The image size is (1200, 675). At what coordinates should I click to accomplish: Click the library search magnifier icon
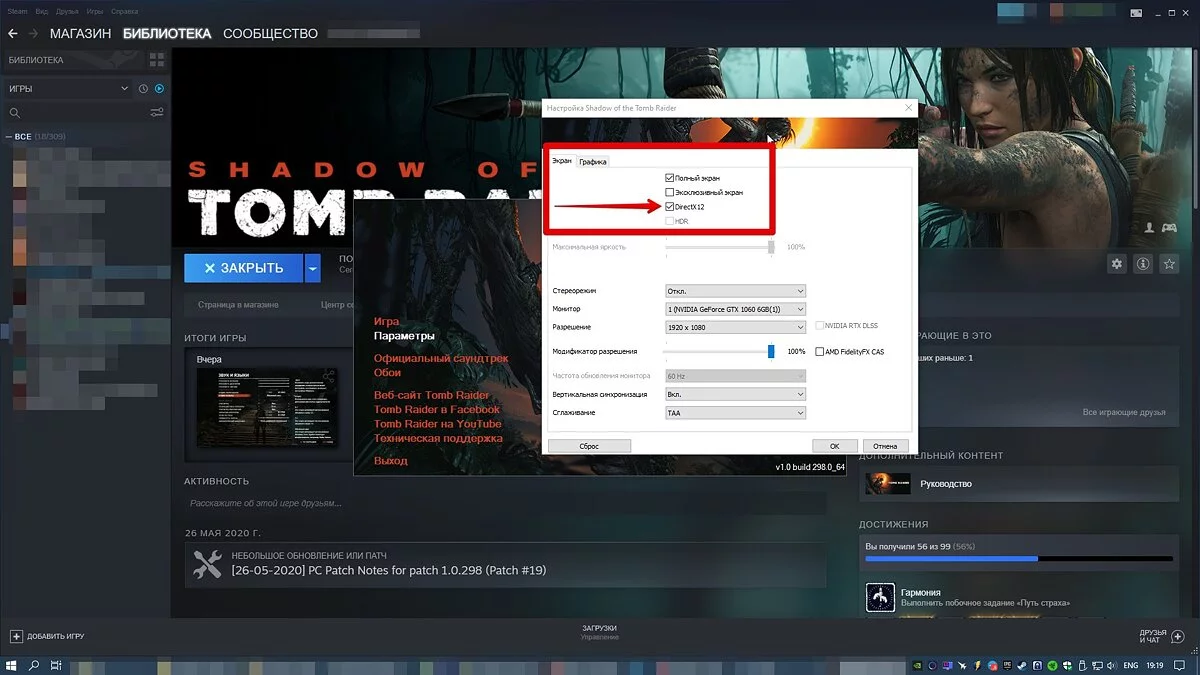pyautogui.click(x=15, y=113)
